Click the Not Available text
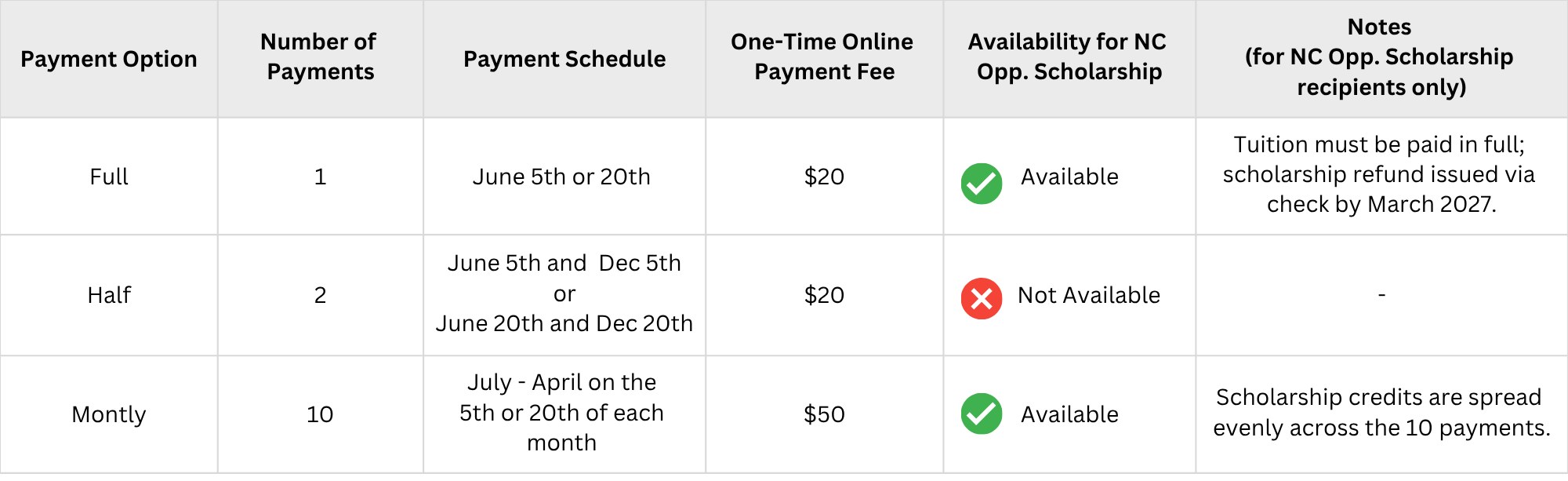 (1089, 295)
